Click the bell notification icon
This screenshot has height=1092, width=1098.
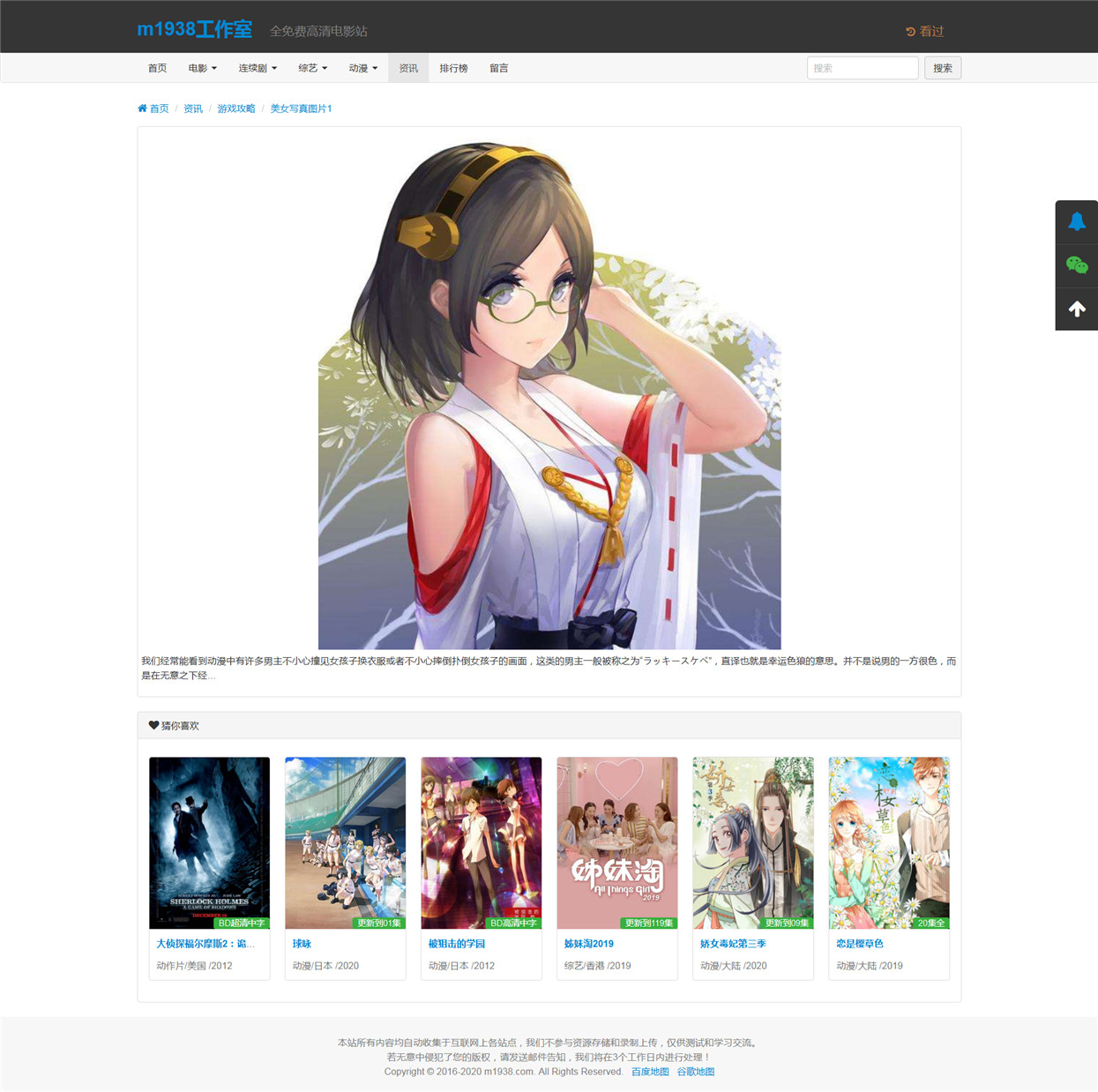point(1077,221)
